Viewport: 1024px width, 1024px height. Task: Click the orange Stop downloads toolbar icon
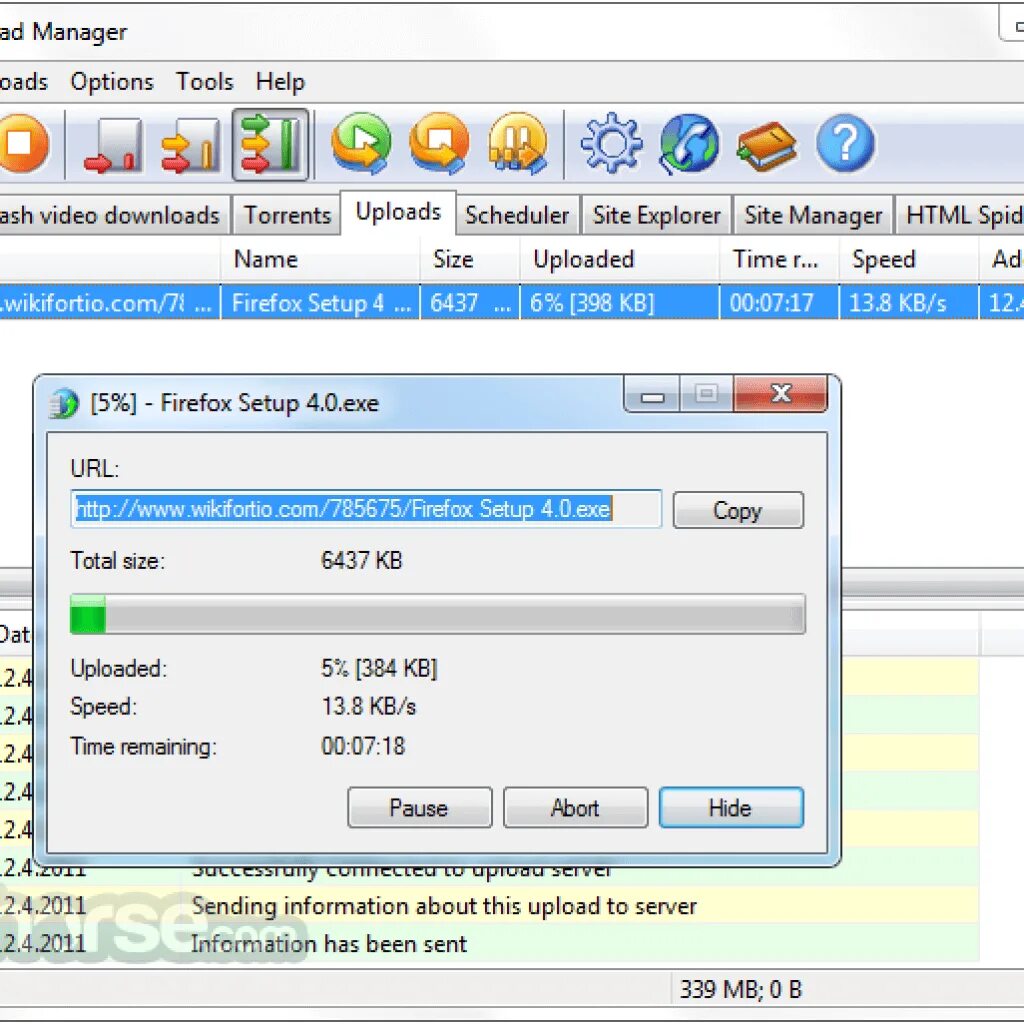tap(22, 144)
